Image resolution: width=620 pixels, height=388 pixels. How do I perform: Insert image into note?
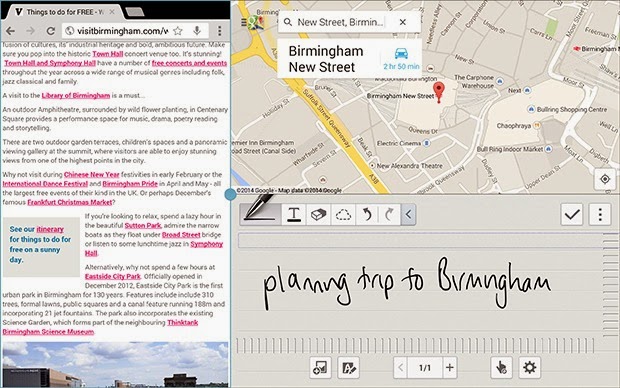tap(320, 367)
